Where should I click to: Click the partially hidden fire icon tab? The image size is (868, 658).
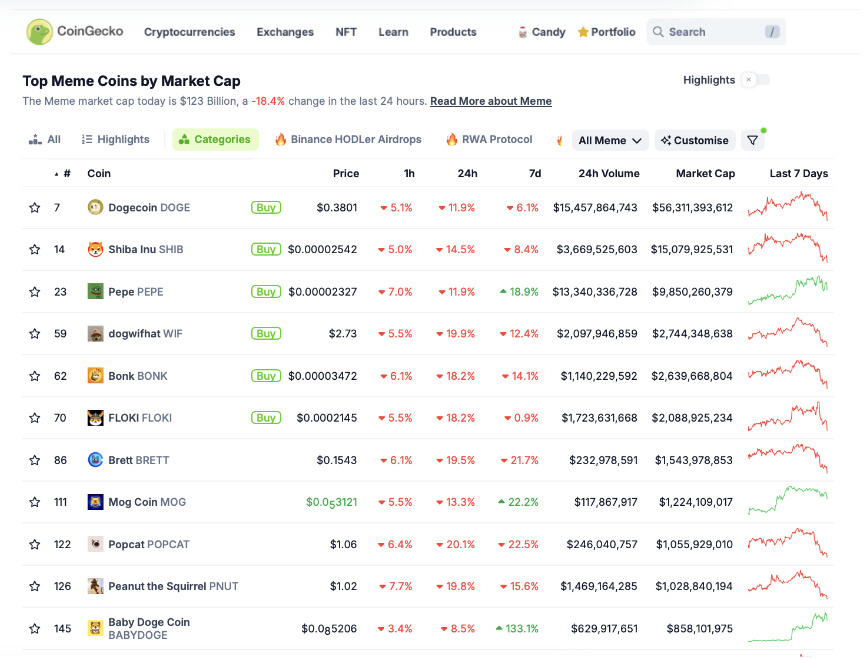pos(560,140)
